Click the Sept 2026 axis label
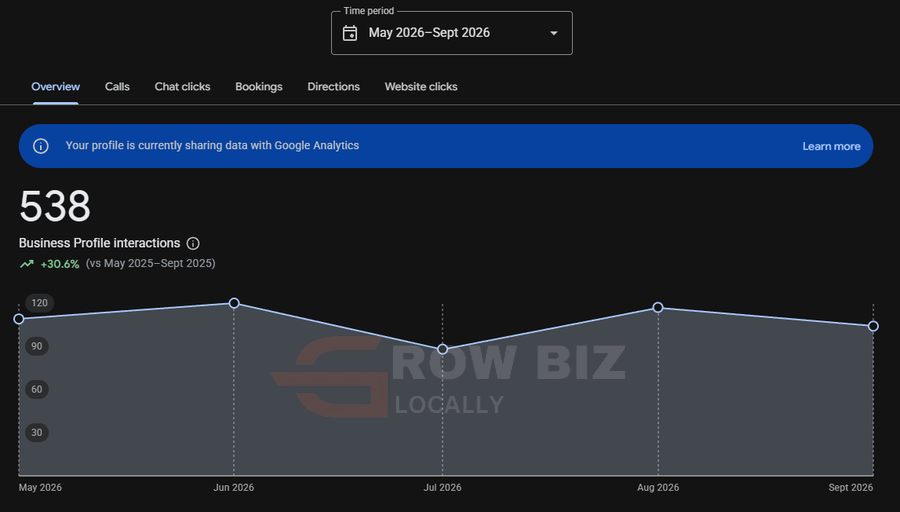900x512 pixels. [x=851, y=487]
